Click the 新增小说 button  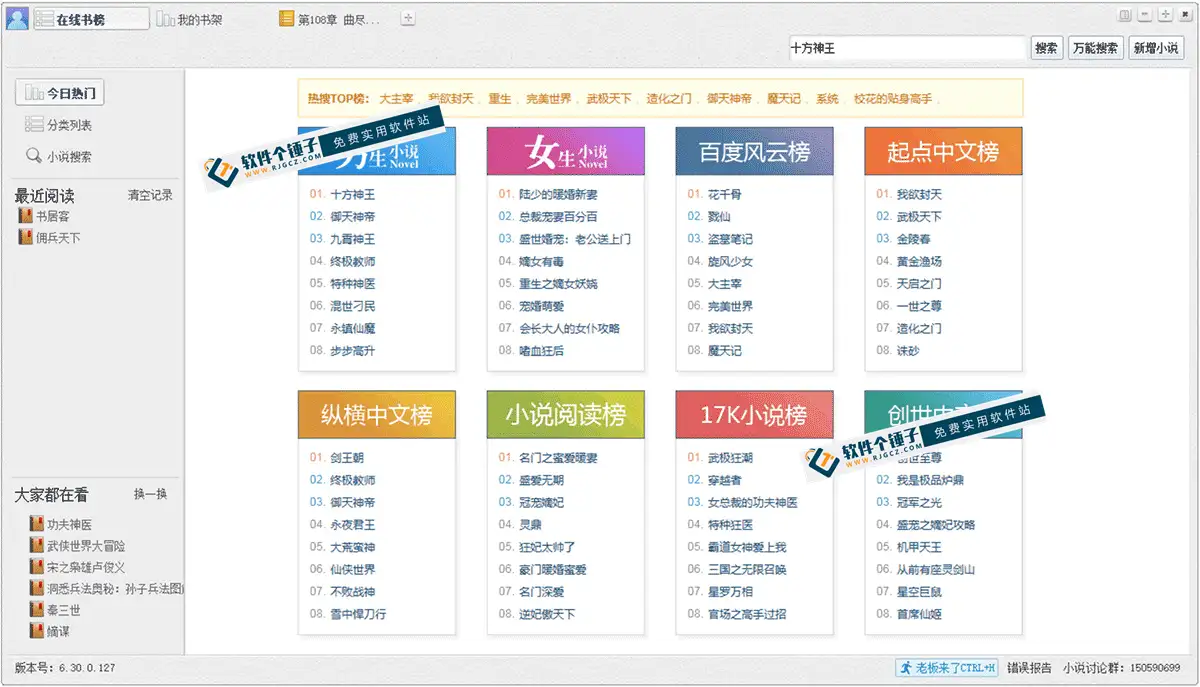[1154, 48]
